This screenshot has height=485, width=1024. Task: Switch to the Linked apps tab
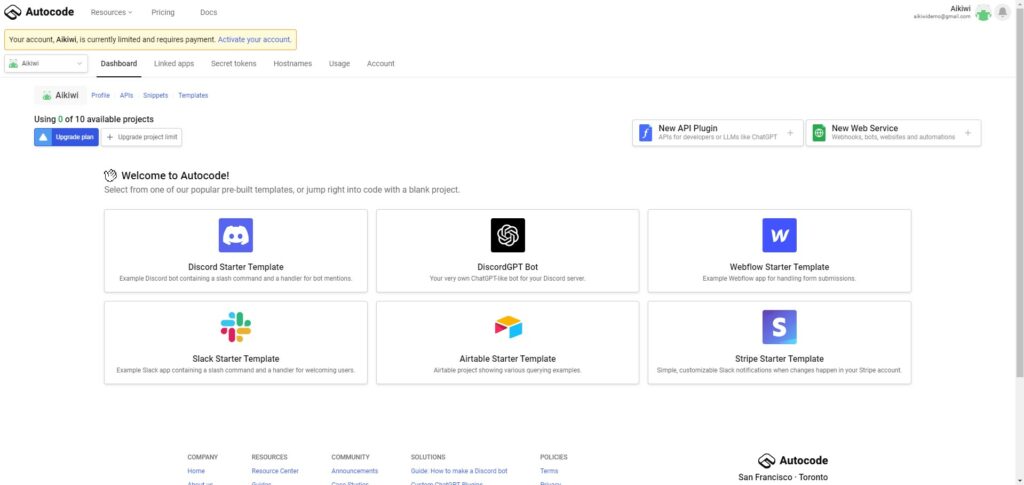(174, 63)
